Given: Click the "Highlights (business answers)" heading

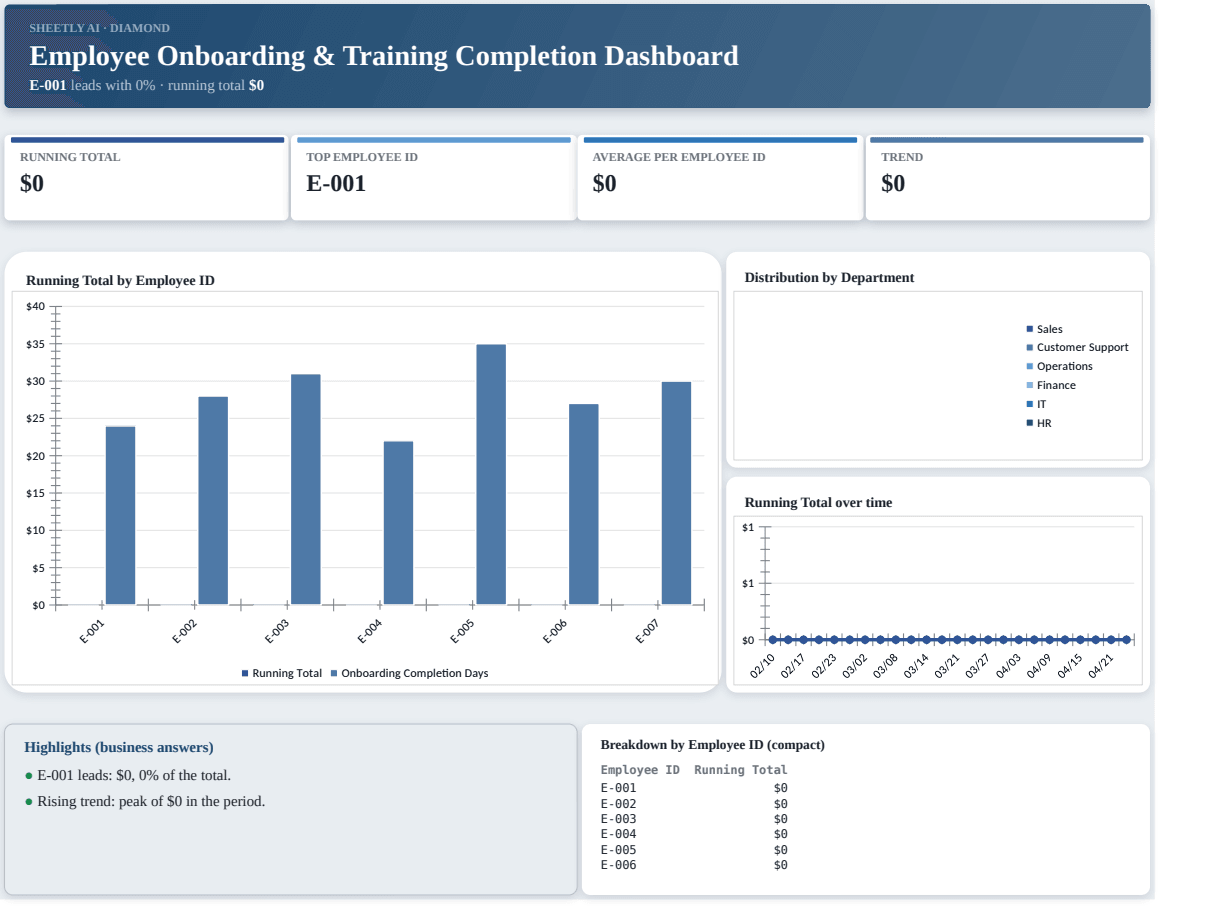Looking at the screenshot, I should 119,747.
